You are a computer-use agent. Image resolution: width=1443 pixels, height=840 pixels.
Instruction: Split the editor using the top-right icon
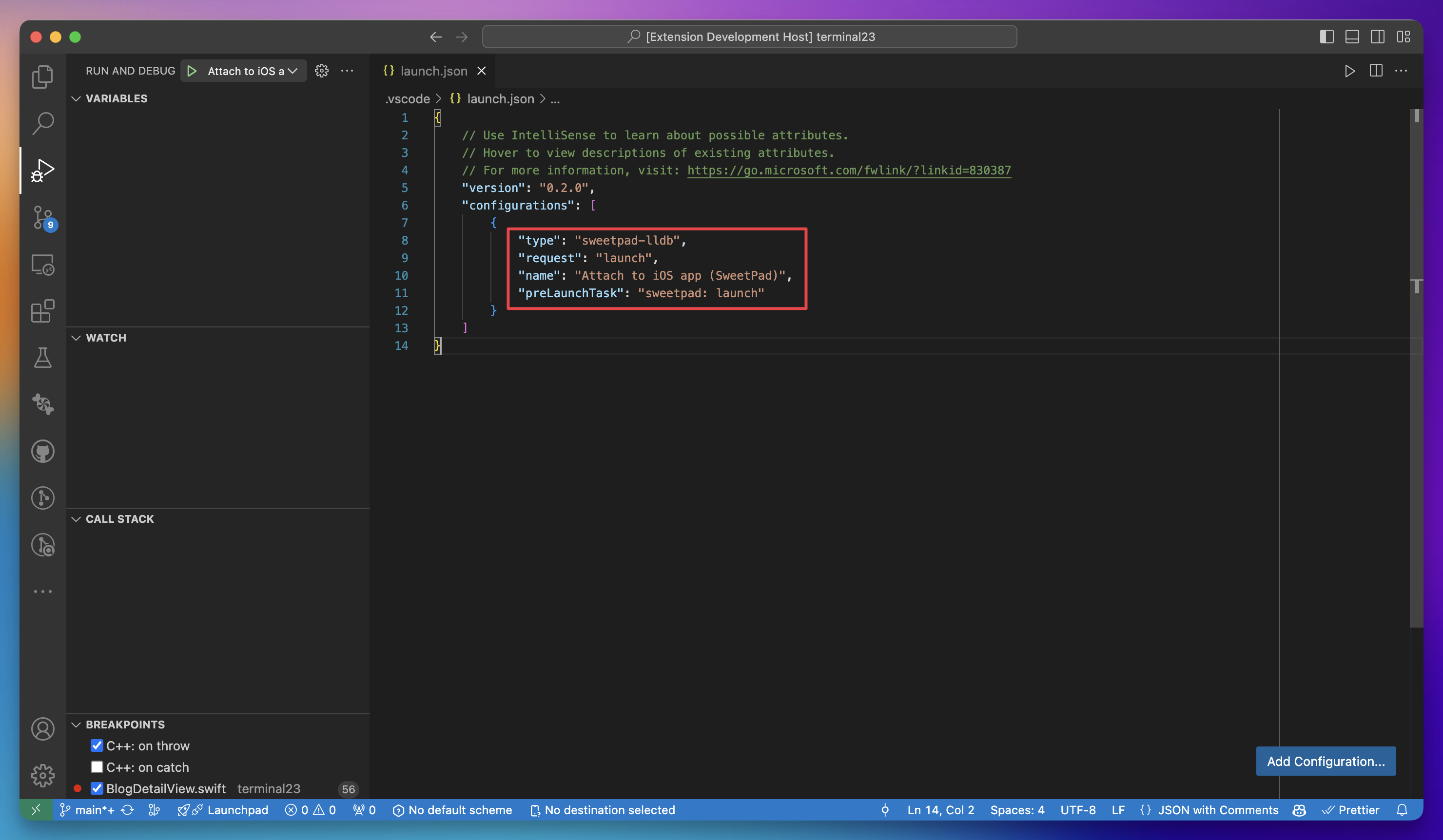tap(1376, 70)
